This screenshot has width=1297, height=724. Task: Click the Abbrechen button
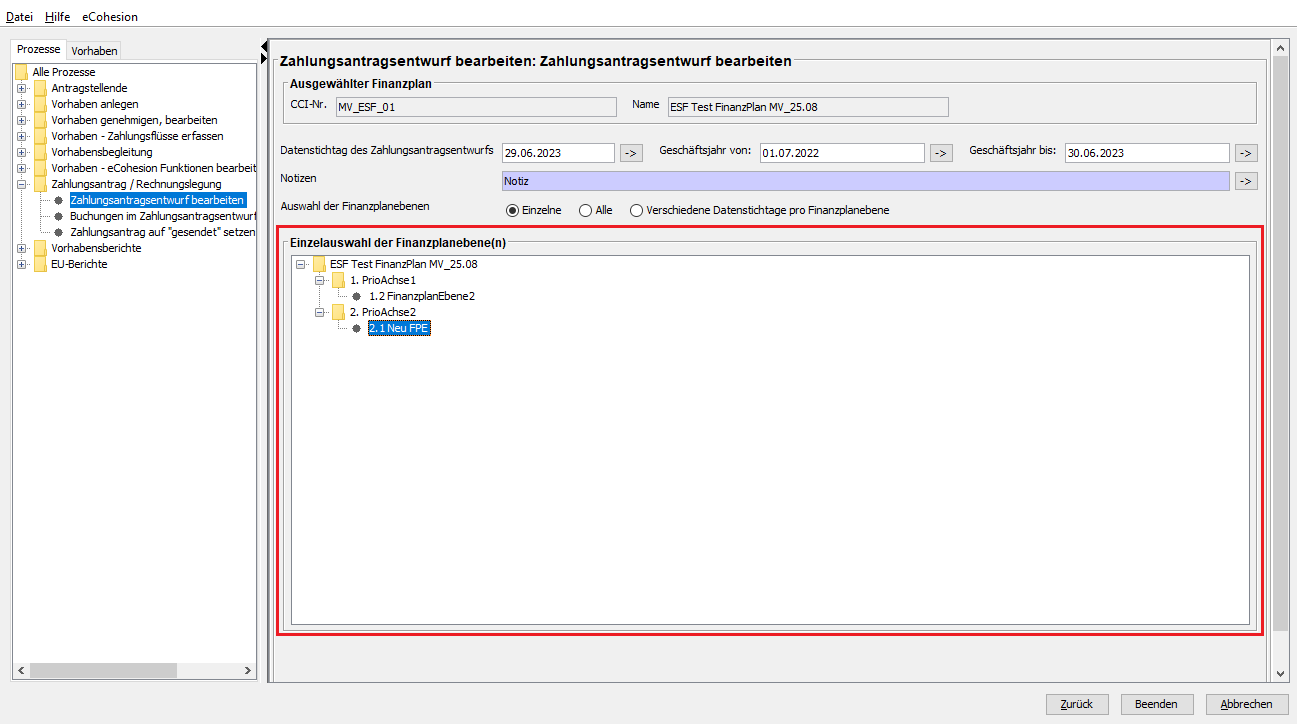point(1246,704)
